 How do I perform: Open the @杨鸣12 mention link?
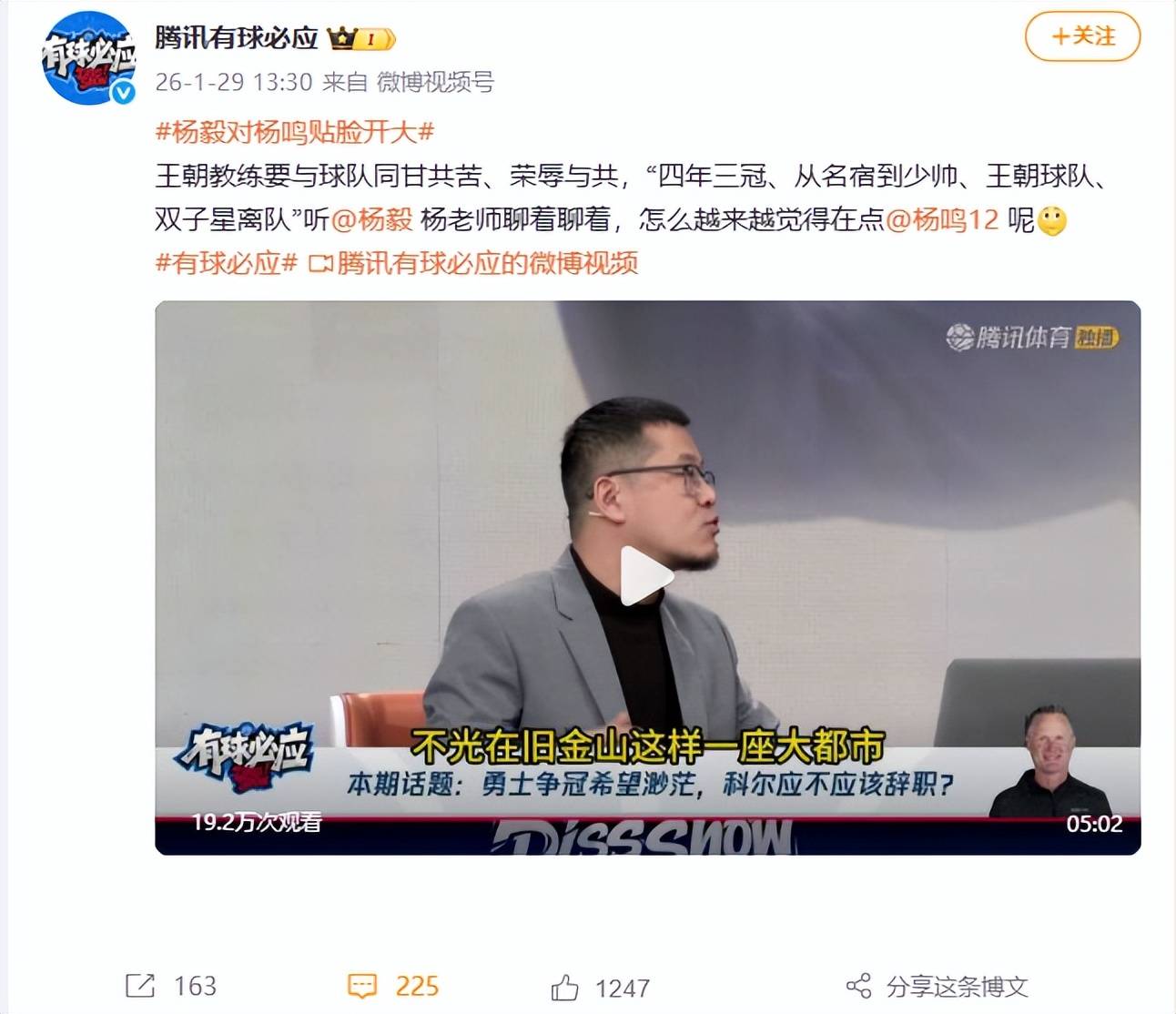[x=941, y=219]
